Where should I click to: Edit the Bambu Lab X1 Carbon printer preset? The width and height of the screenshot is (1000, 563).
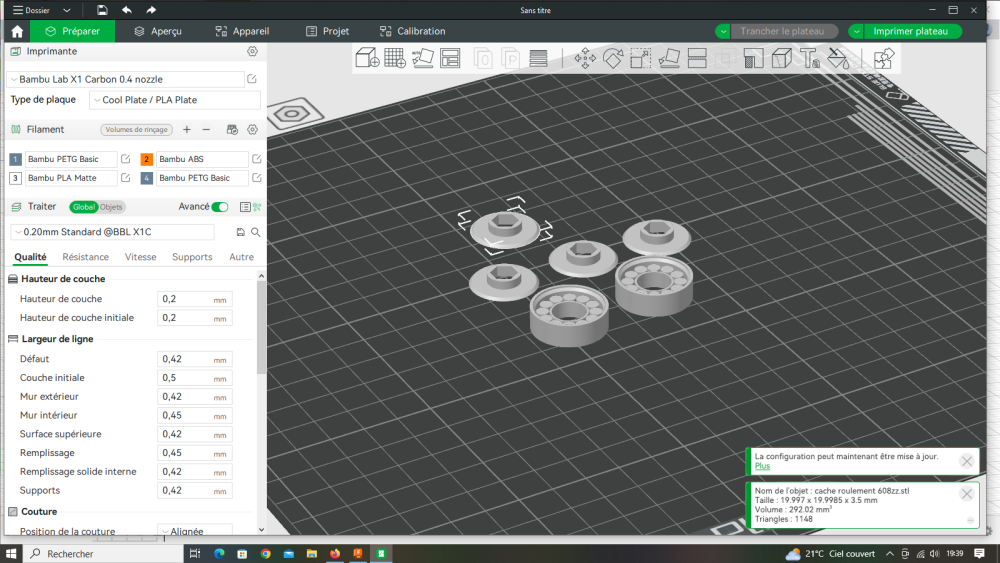click(252, 79)
